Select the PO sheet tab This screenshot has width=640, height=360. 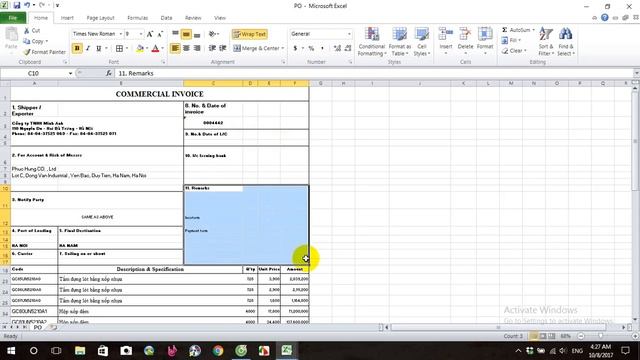(38, 327)
